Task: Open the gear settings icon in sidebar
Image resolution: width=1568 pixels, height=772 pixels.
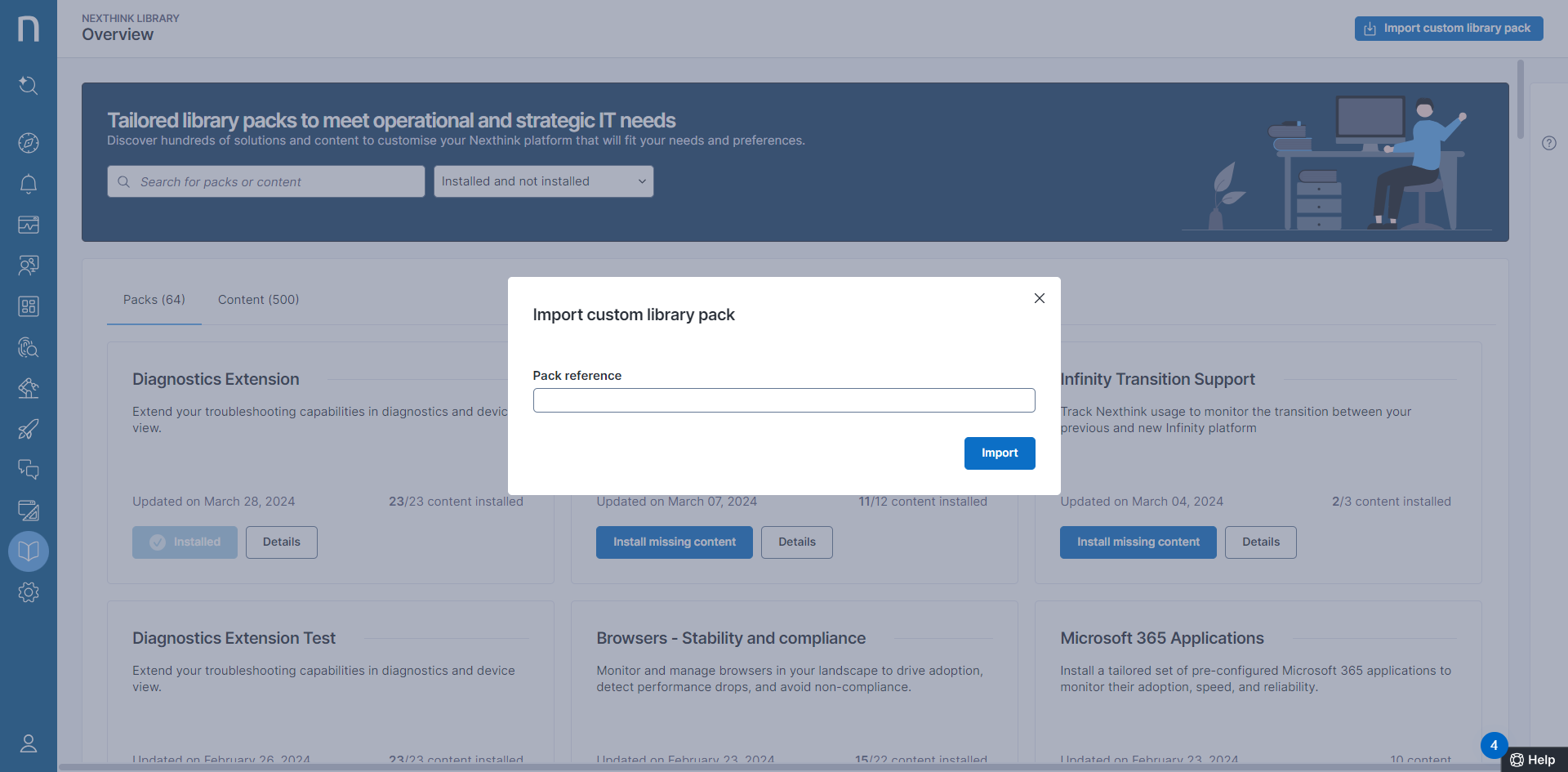Action: [29, 592]
